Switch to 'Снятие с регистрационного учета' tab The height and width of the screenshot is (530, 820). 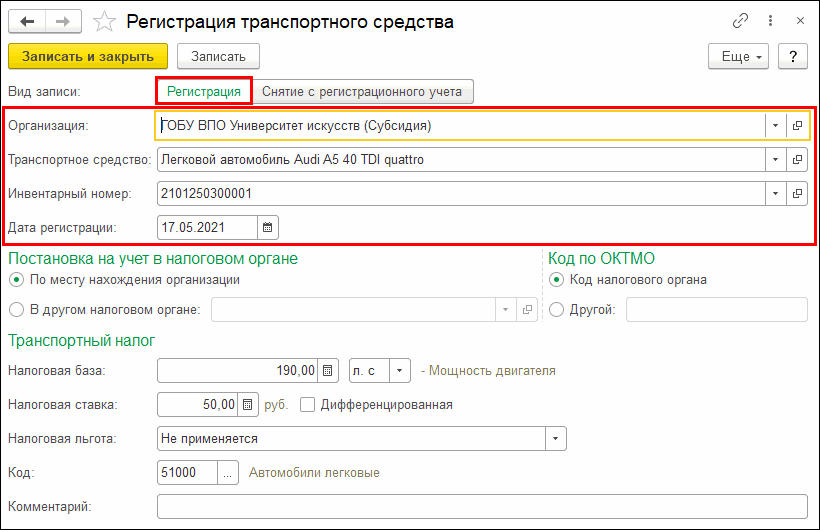click(x=362, y=92)
